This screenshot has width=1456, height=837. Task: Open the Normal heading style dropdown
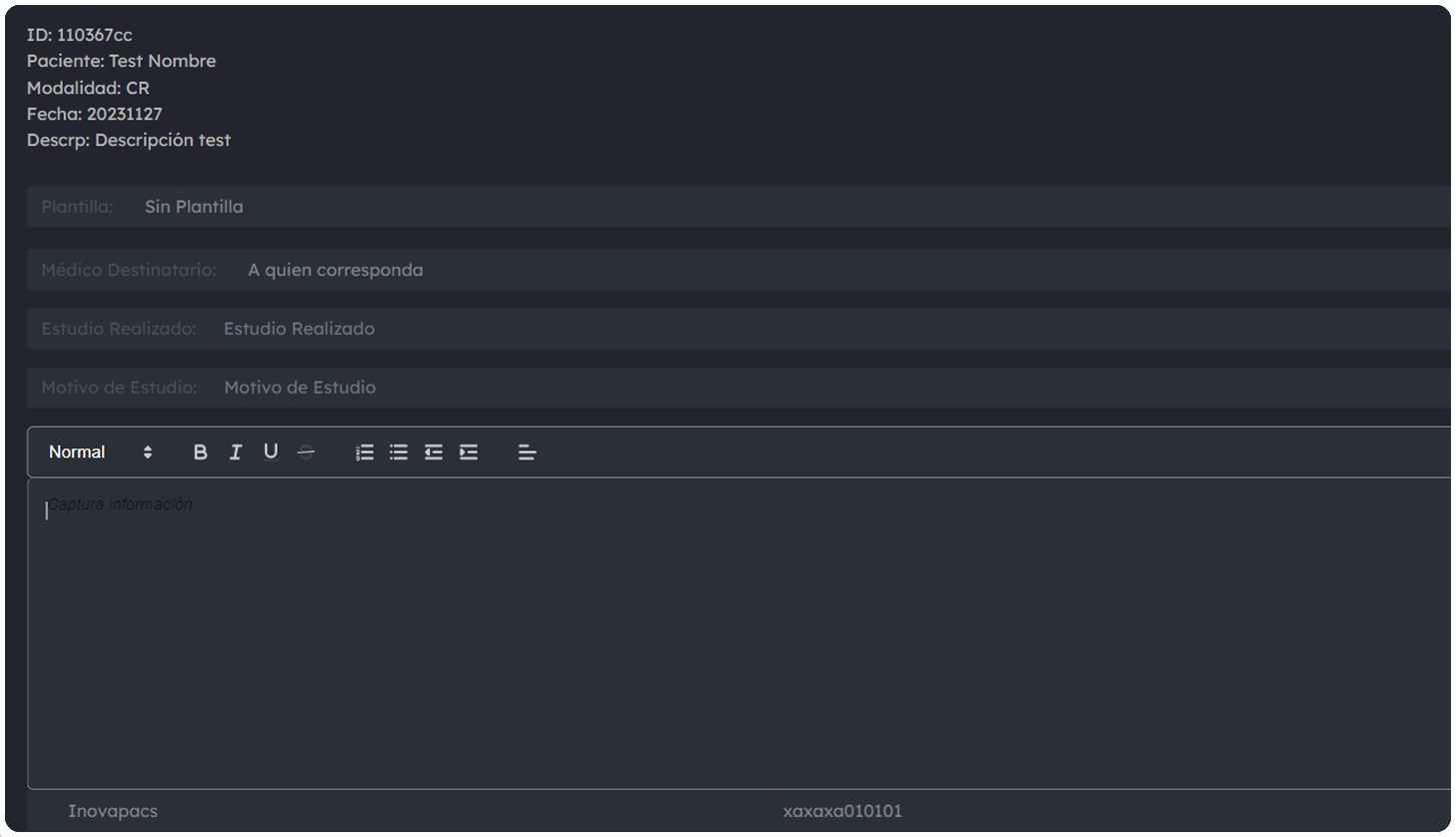(x=100, y=452)
